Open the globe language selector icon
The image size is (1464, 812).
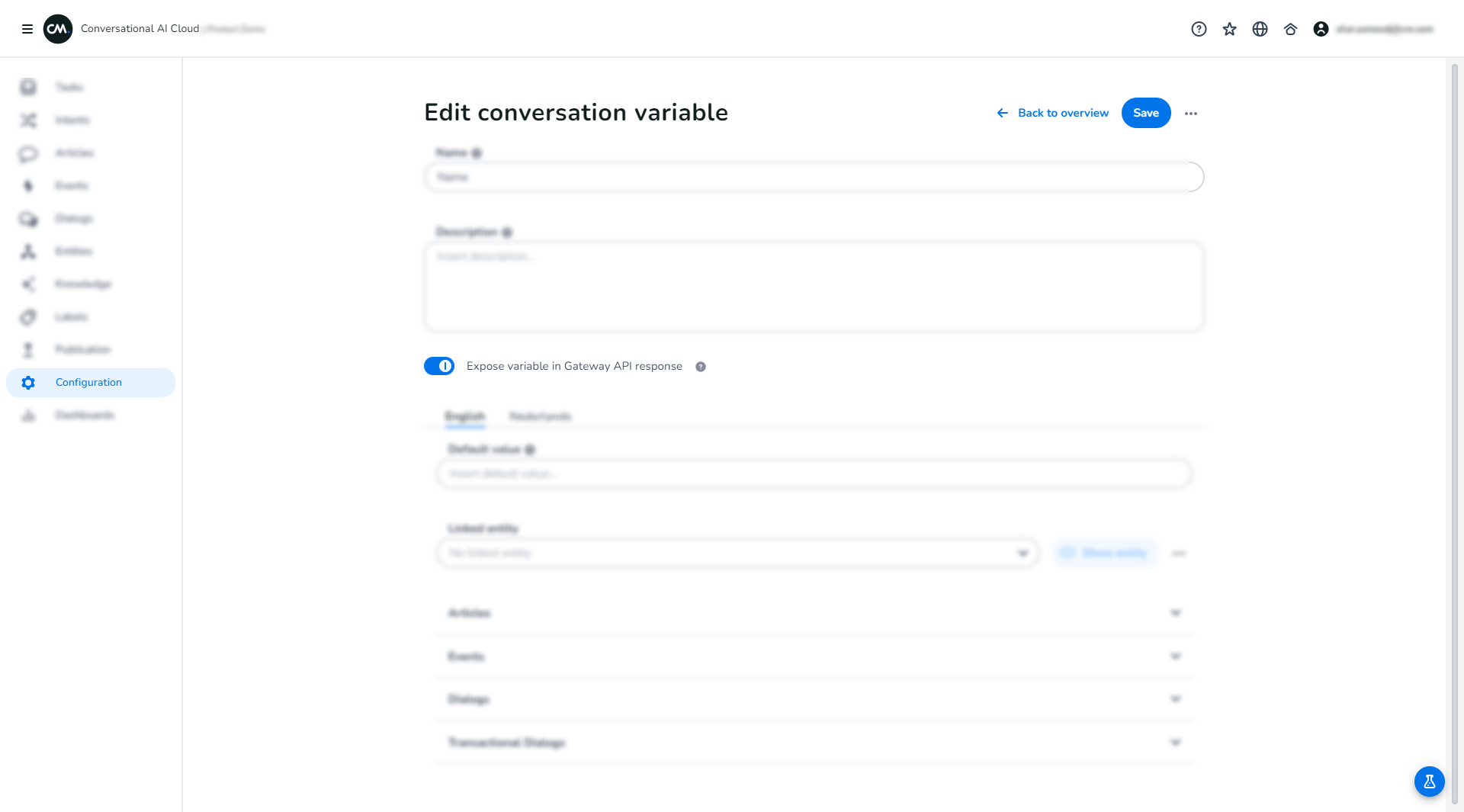[1260, 29]
